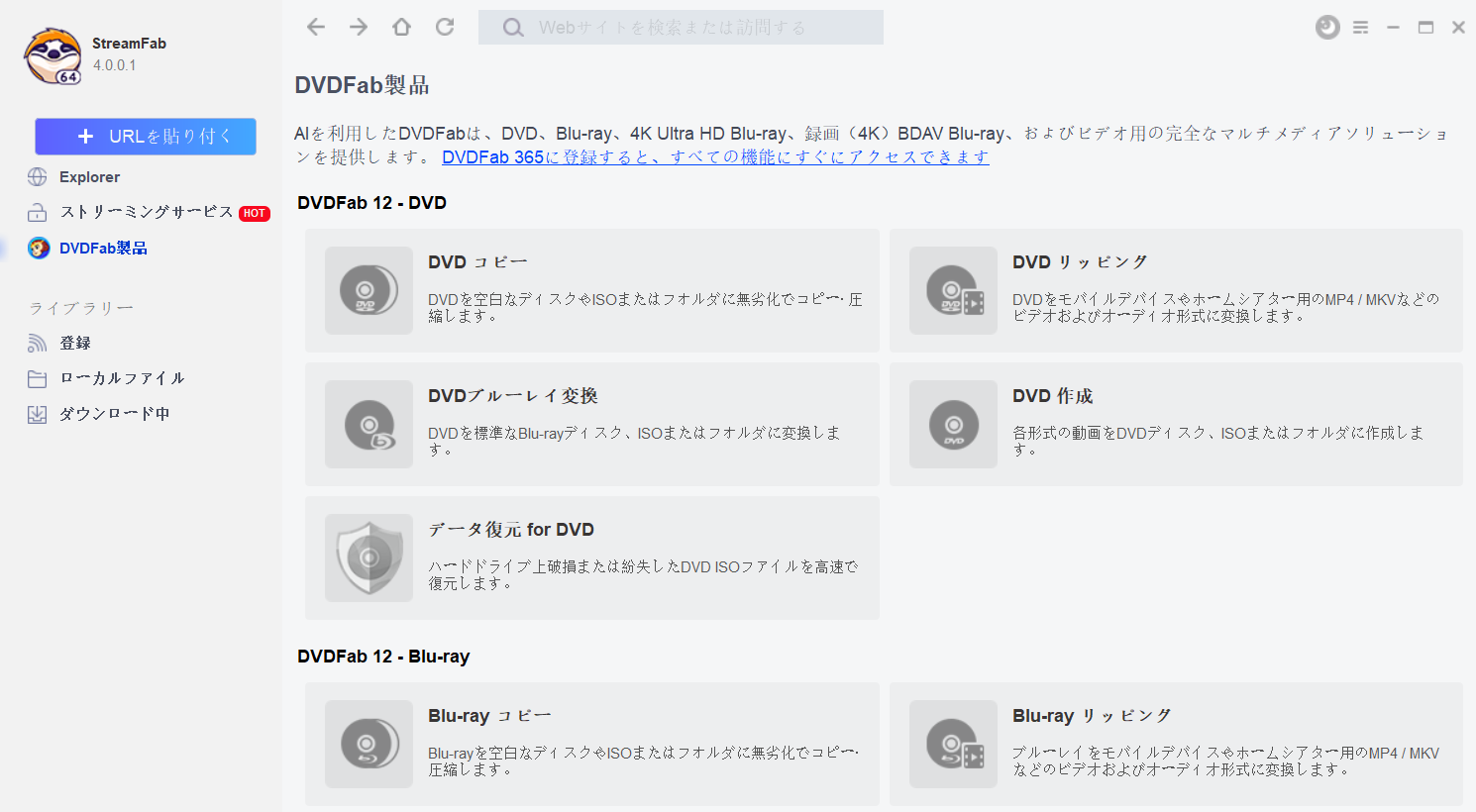Open the DVD リッピング product title
The height and width of the screenshot is (812, 1476).
(1080, 262)
